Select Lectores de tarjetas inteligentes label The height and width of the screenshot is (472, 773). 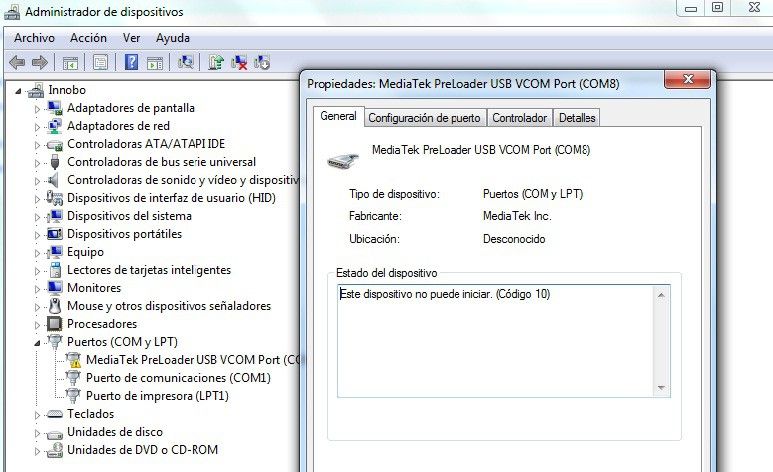[x=149, y=270]
